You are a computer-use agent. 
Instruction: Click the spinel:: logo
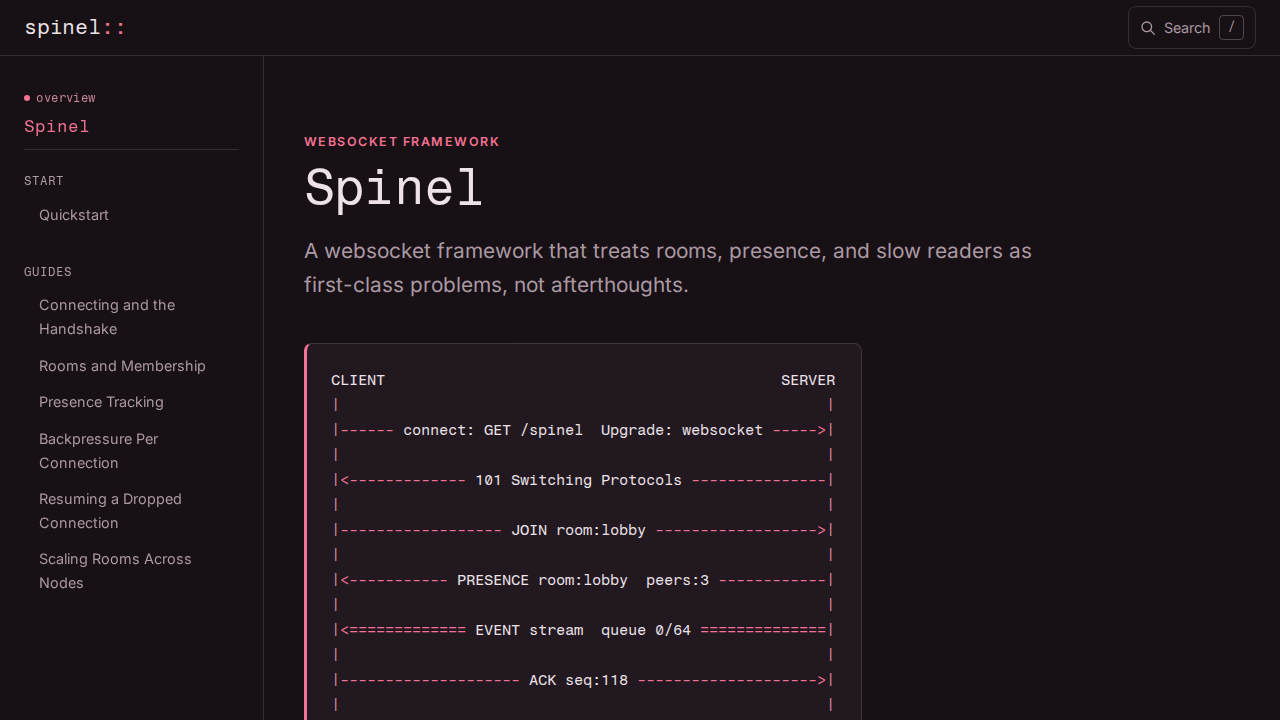(75, 27)
